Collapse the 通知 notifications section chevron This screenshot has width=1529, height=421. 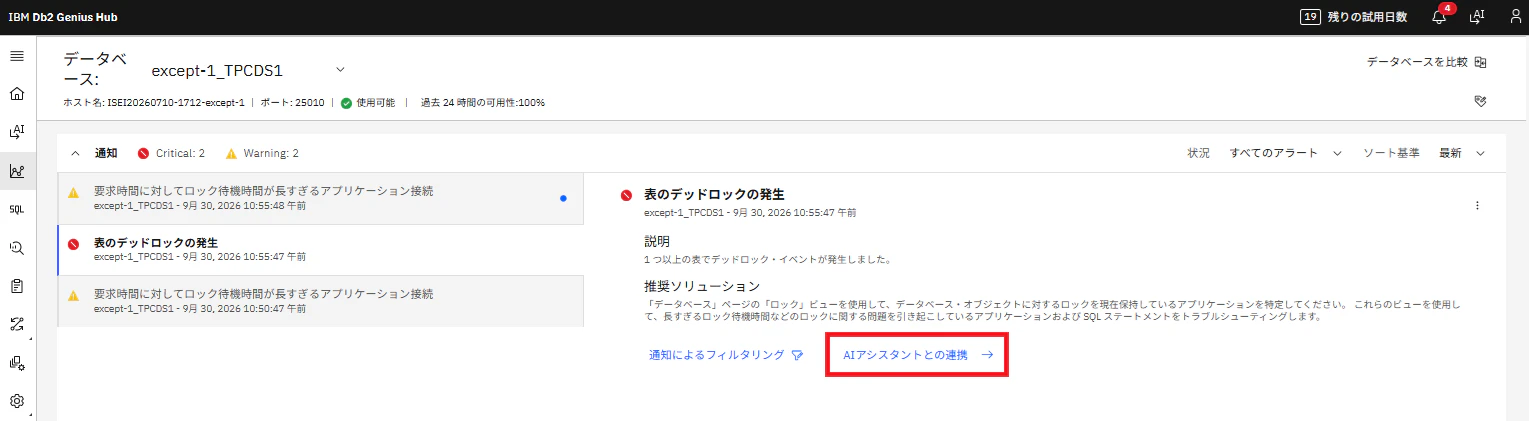tap(75, 153)
